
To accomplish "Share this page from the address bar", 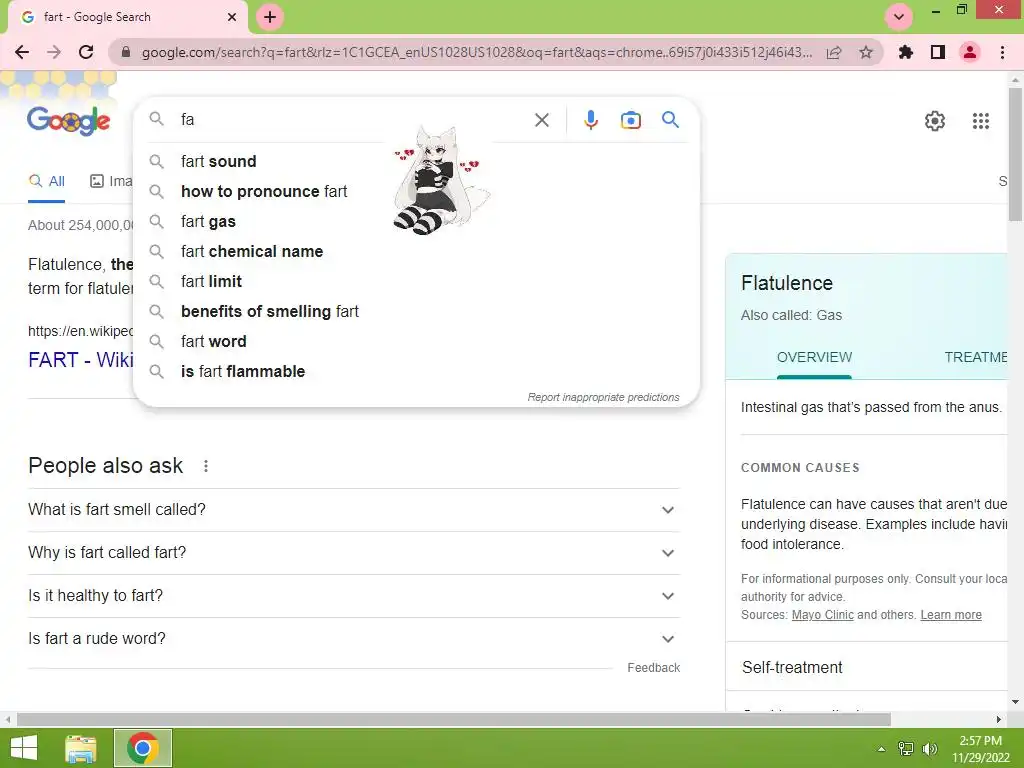I will (834, 52).
